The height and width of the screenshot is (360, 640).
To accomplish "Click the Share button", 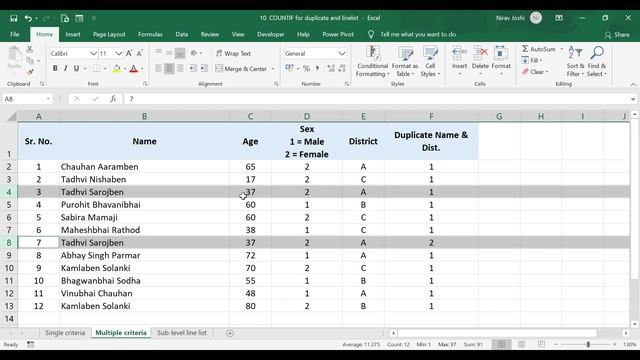I will [617, 35].
